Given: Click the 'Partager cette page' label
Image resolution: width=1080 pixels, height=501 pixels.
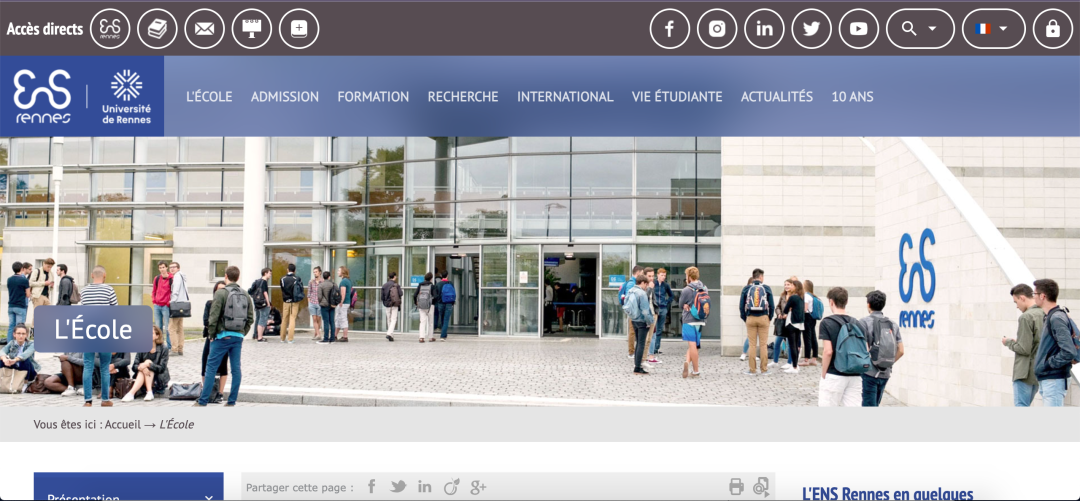Looking at the screenshot, I should click(300, 487).
